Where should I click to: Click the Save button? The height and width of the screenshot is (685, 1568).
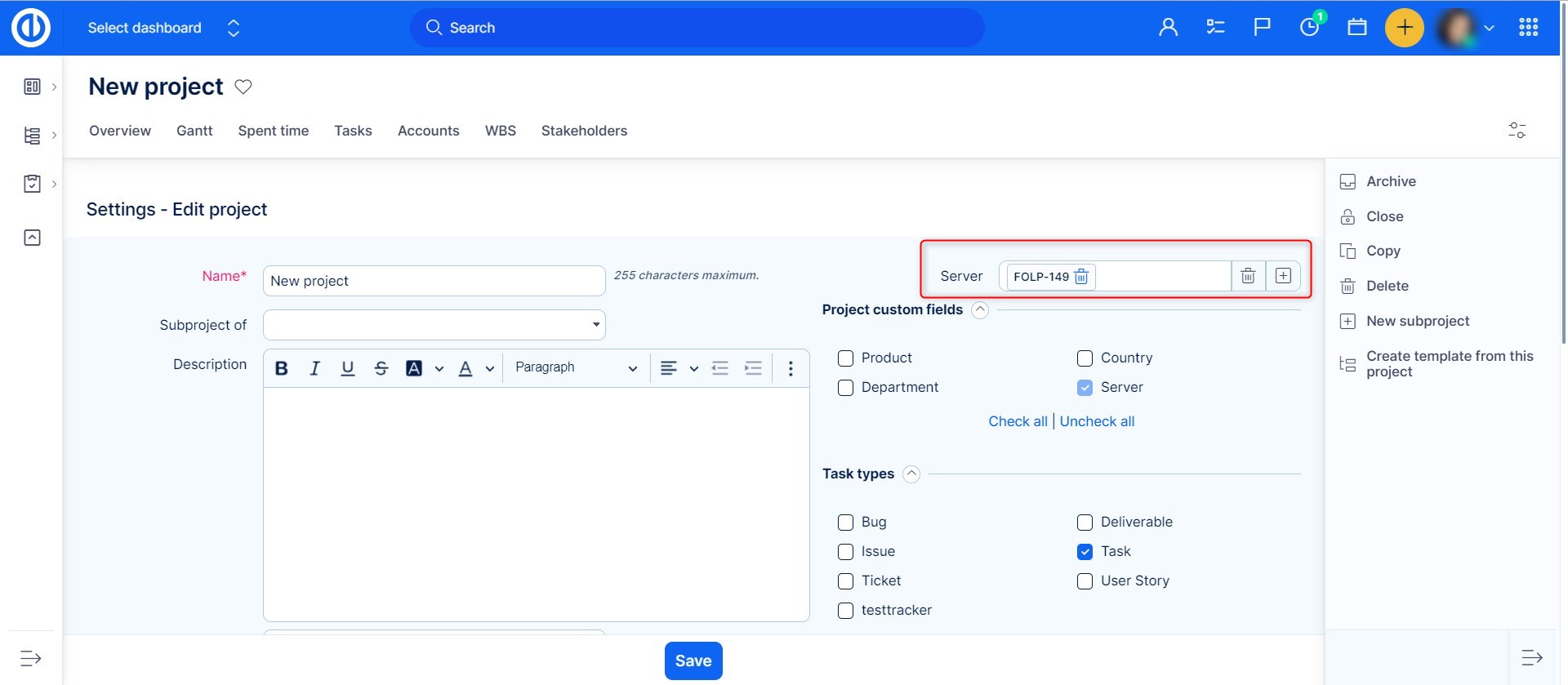coord(693,661)
